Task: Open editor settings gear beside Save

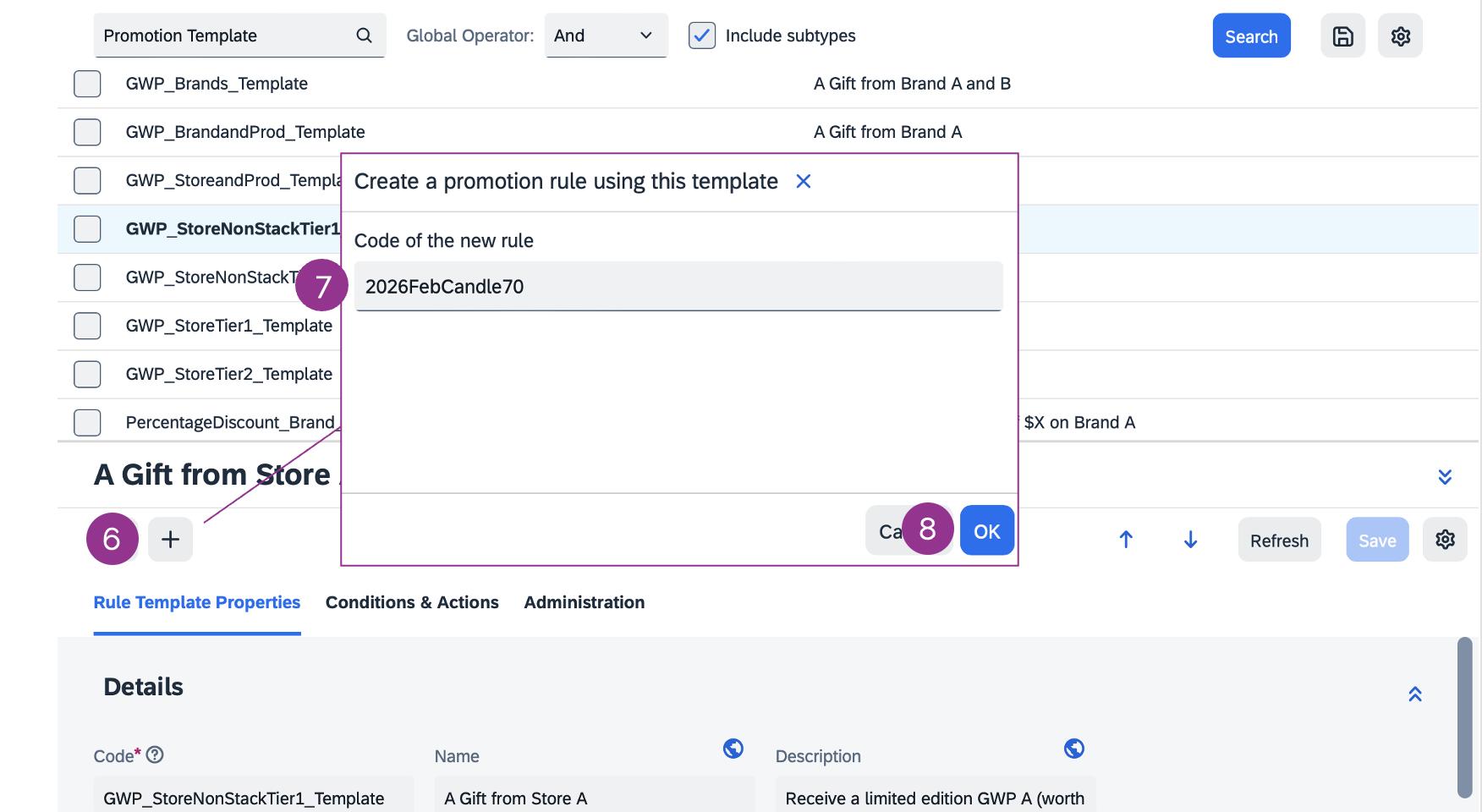Action: tap(1445, 540)
